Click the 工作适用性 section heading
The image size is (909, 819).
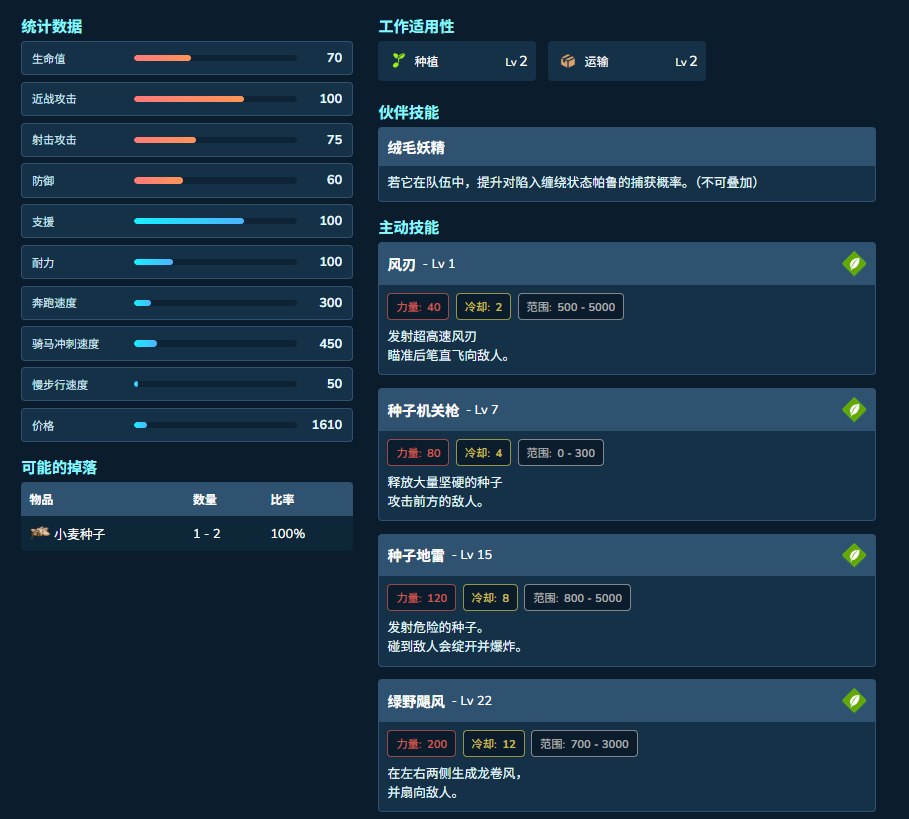click(x=416, y=27)
